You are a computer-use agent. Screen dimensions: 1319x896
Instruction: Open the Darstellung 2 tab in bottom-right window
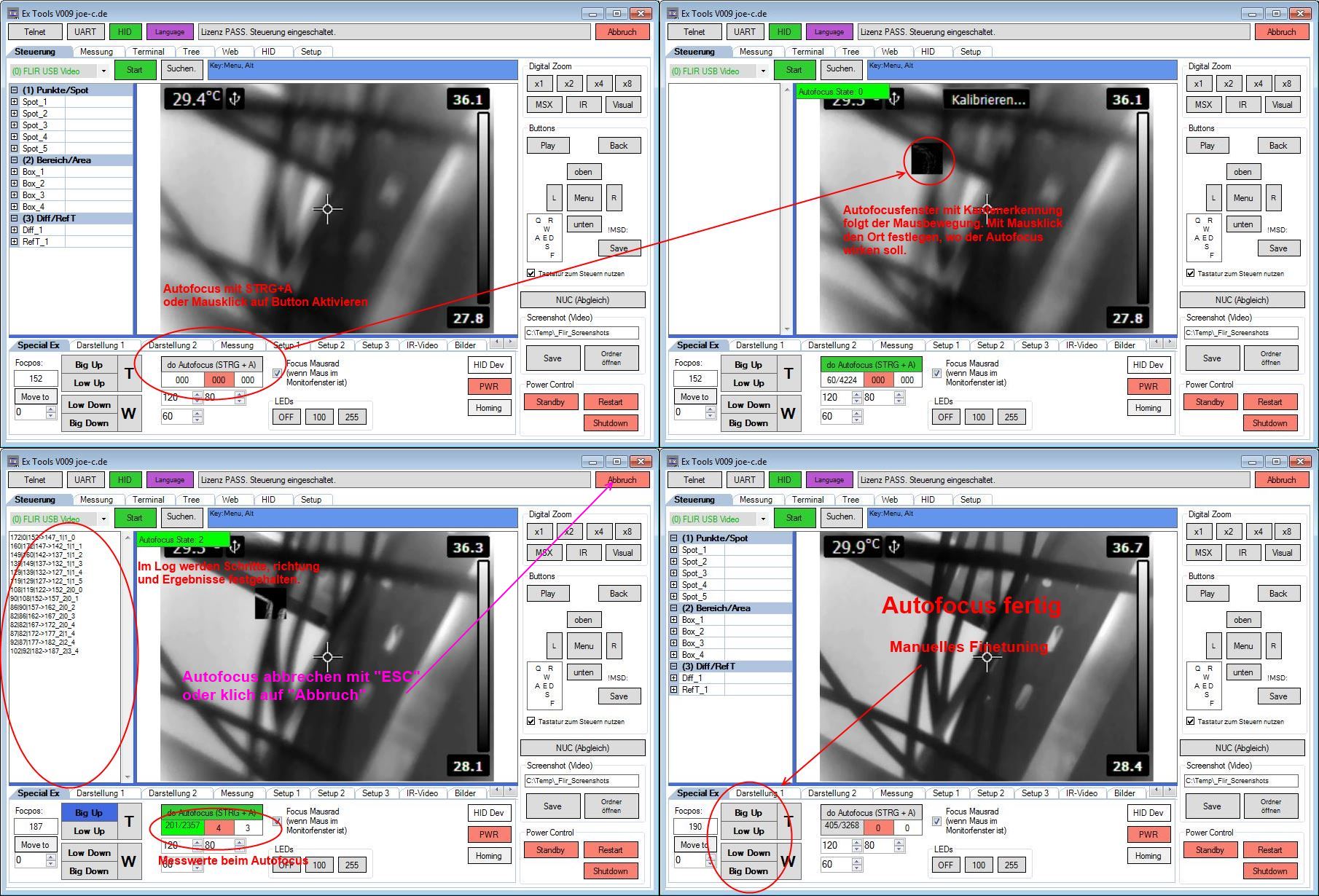pyautogui.click(x=831, y=793)
